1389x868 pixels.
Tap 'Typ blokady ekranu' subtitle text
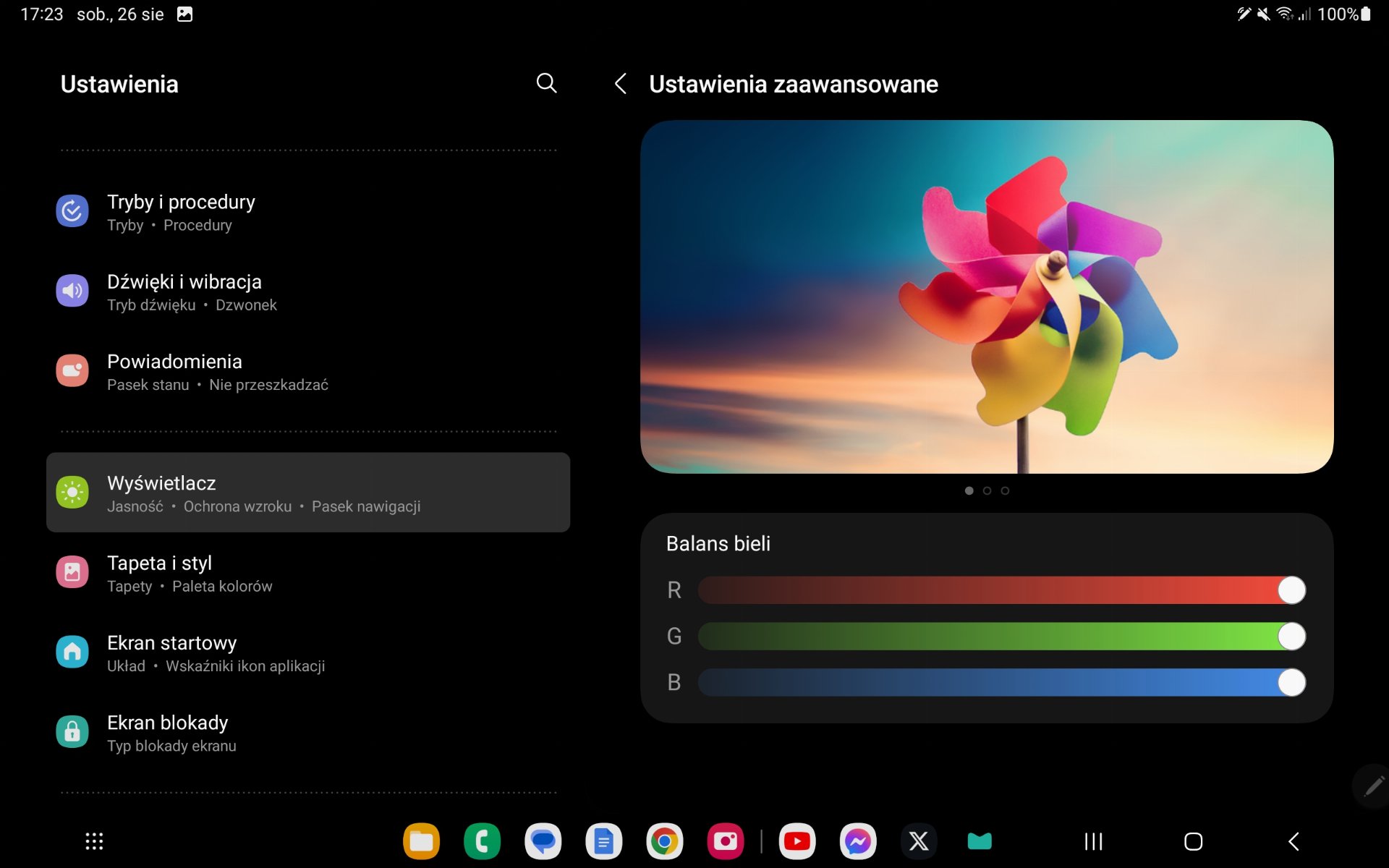171,746
